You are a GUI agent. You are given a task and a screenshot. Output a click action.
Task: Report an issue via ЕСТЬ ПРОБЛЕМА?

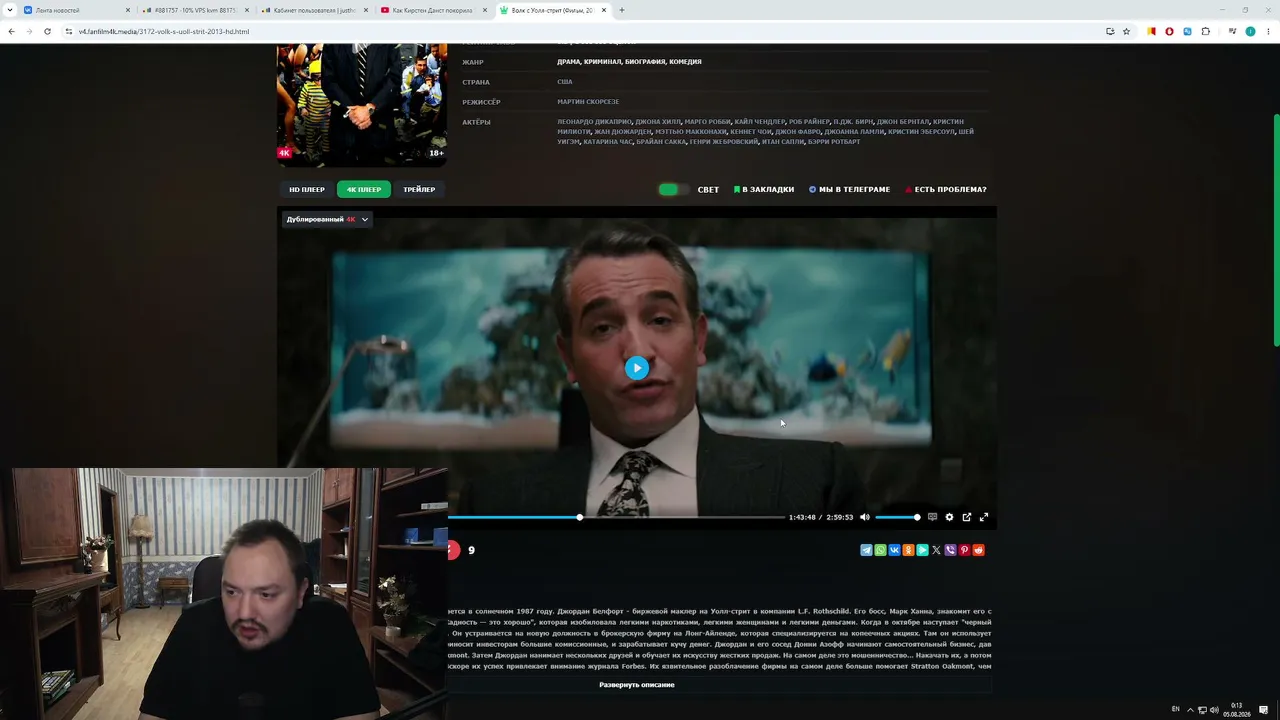pyautogui.click(x=946, y=189)
